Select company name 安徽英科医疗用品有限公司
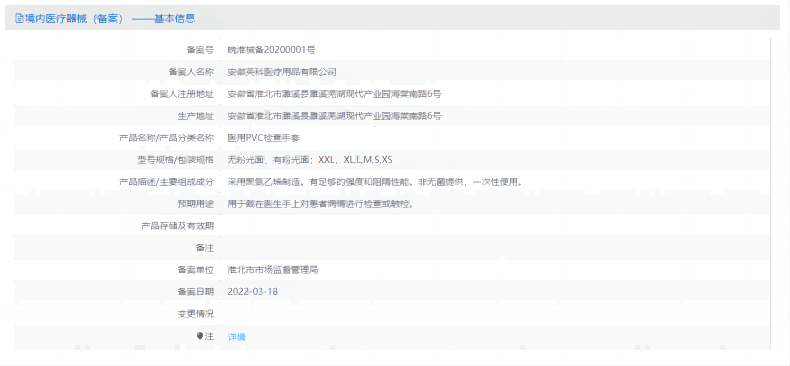The image size is (790, 366). [282, 72]
